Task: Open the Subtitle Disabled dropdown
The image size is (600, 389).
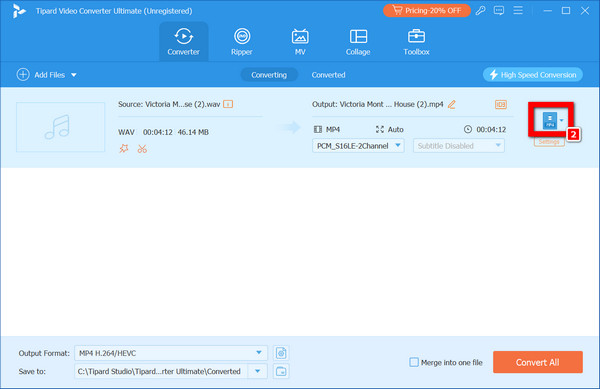Action: click(x=458, y=146)
